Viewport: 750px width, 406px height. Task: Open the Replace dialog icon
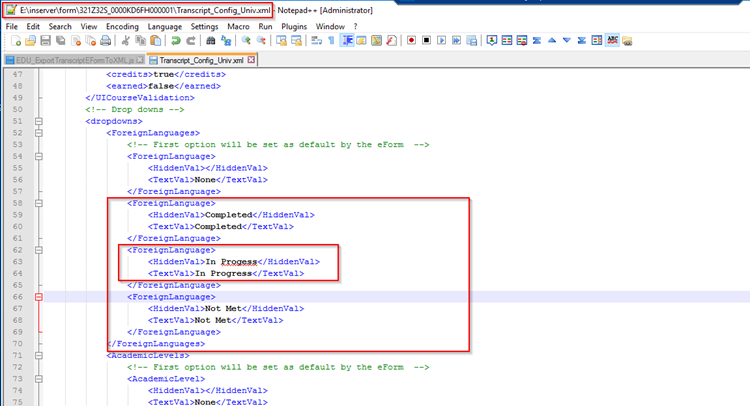(x=226, y=41)
